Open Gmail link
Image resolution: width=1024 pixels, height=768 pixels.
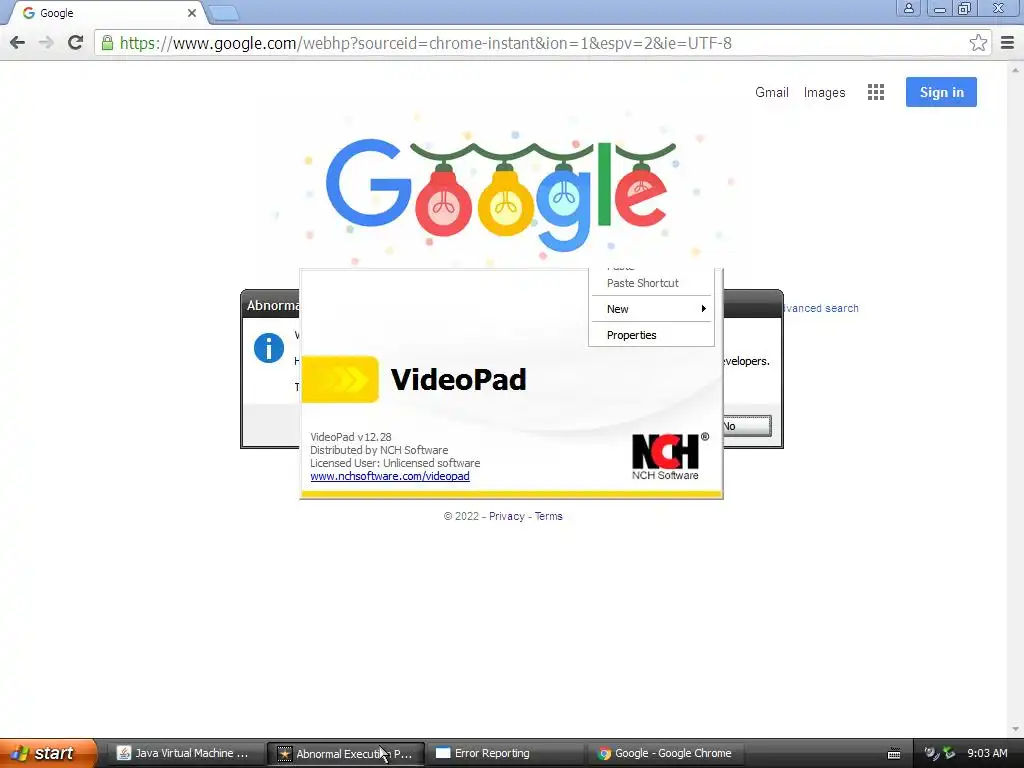[772, 92]
